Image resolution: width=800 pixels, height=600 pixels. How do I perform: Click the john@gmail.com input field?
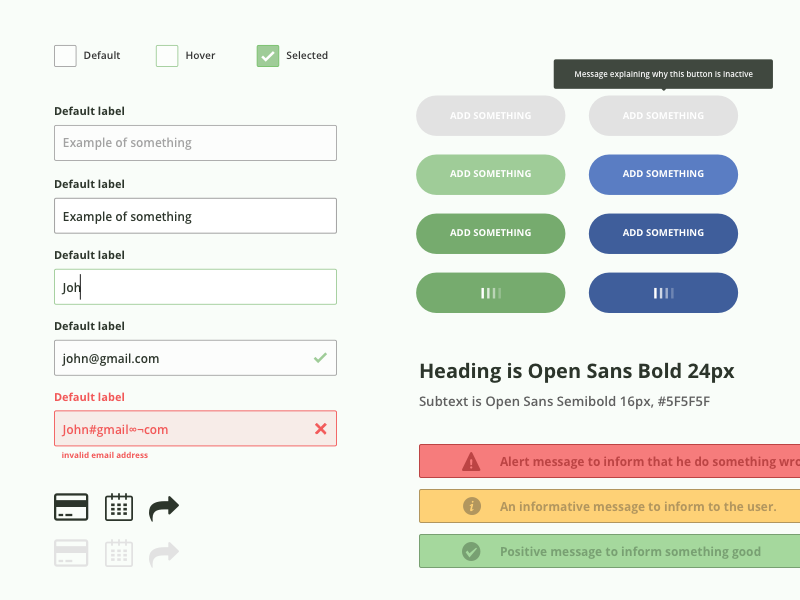[195, 358]
